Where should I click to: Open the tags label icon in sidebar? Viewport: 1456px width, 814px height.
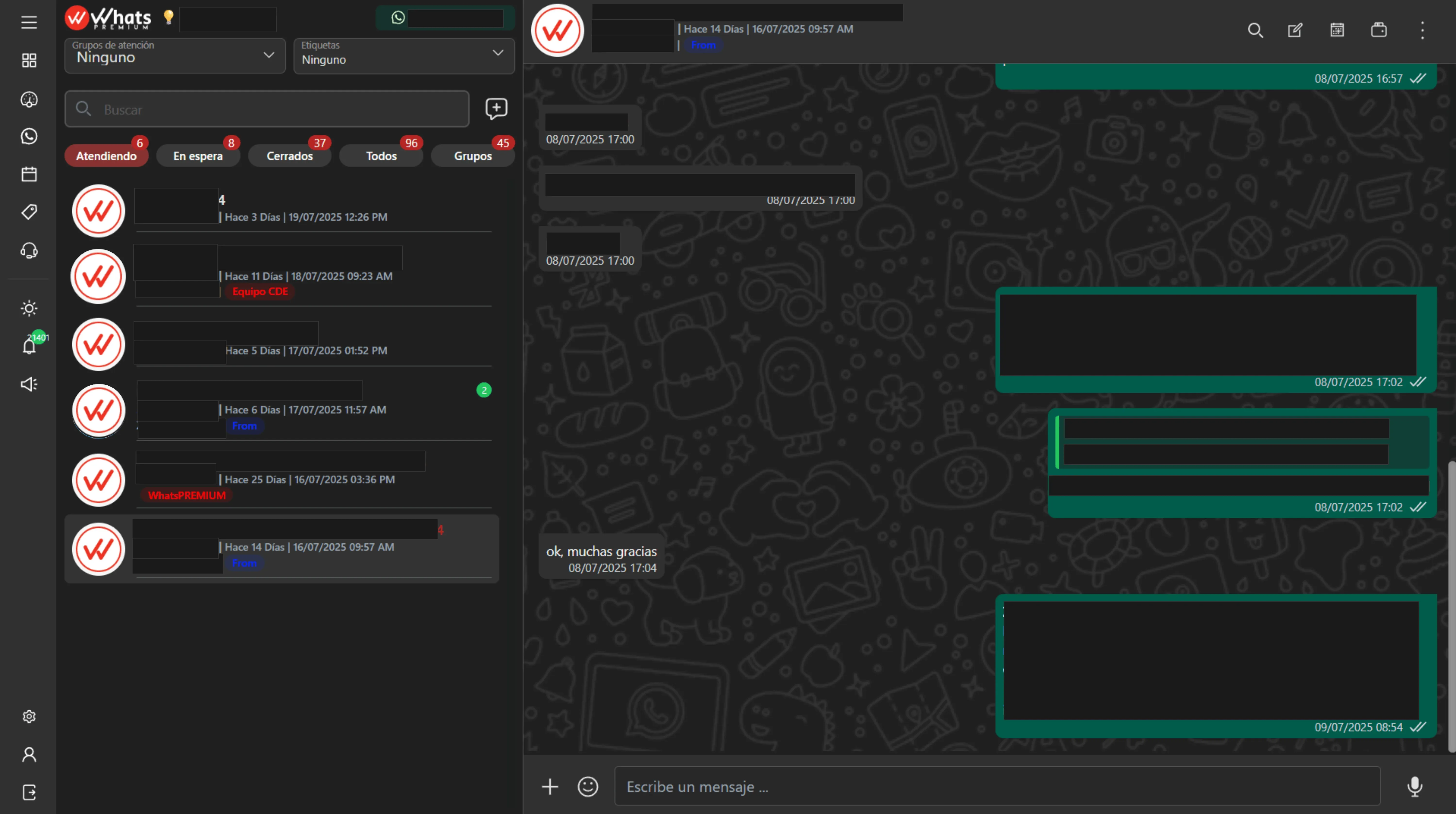coord(29,212)
